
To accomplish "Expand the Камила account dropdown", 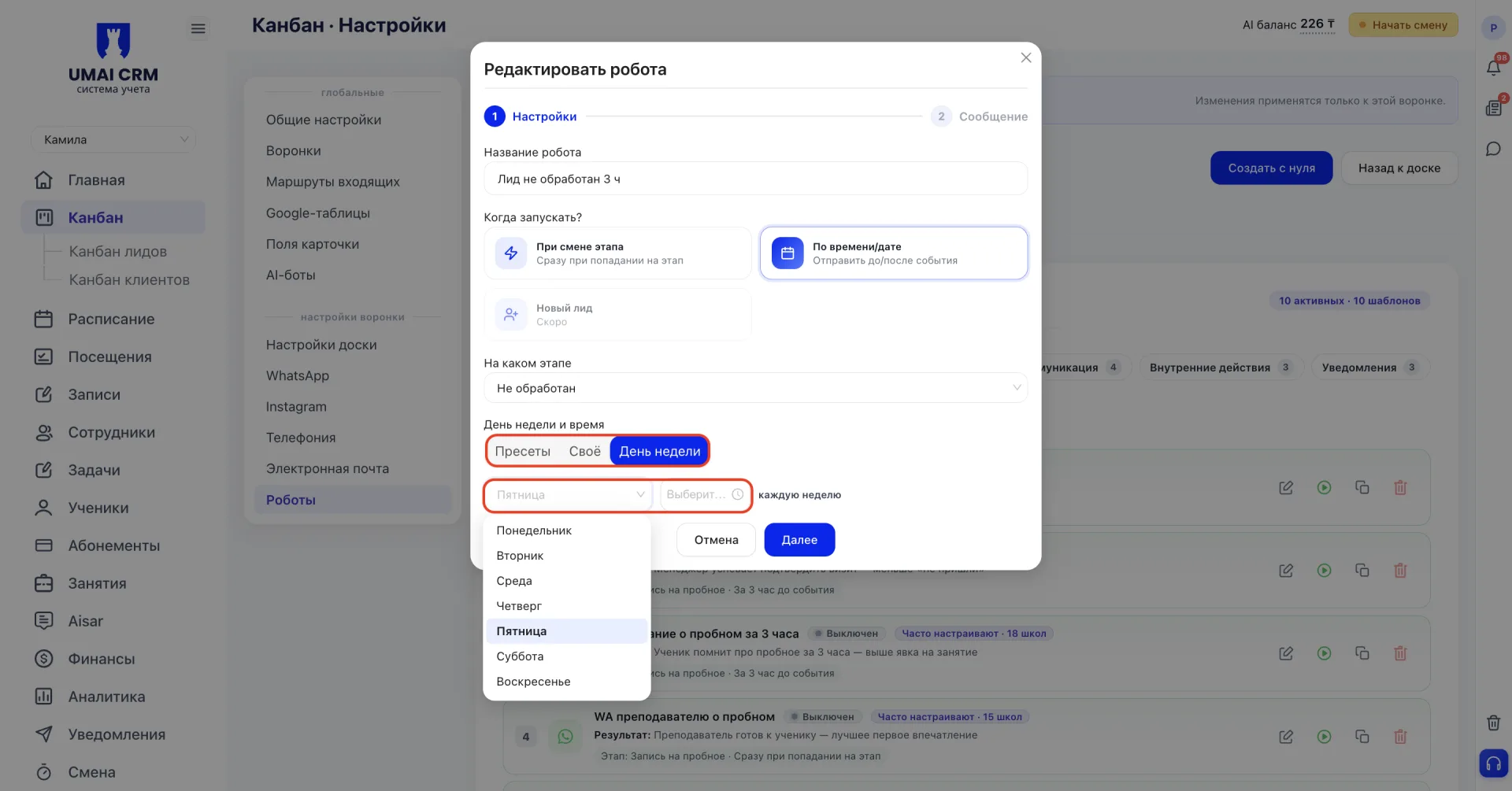I will coord(113,140).
